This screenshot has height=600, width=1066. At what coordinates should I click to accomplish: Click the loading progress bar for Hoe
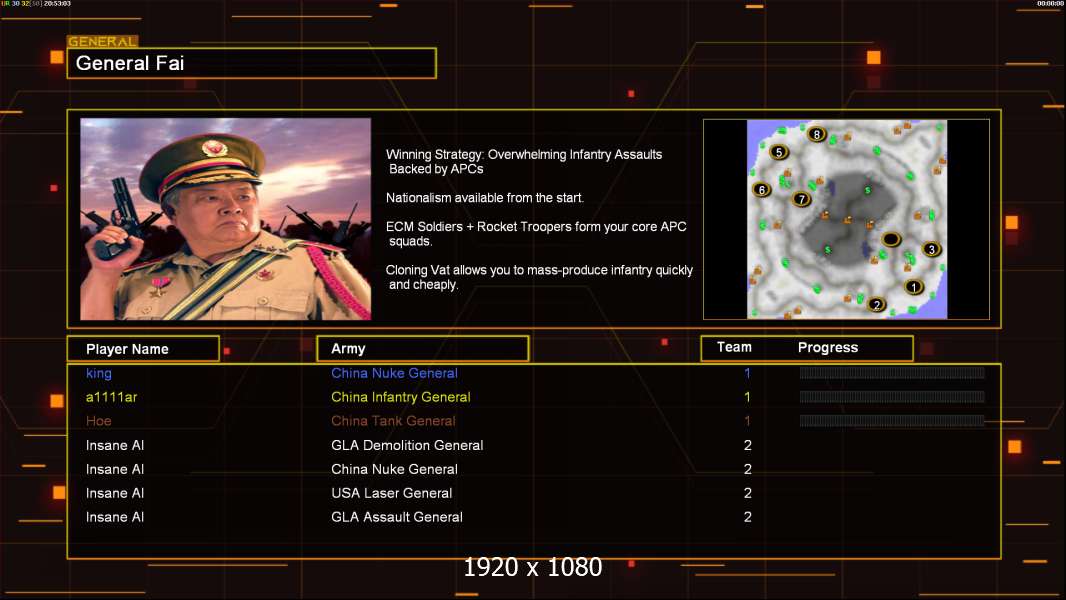click(x=892, y=421)
